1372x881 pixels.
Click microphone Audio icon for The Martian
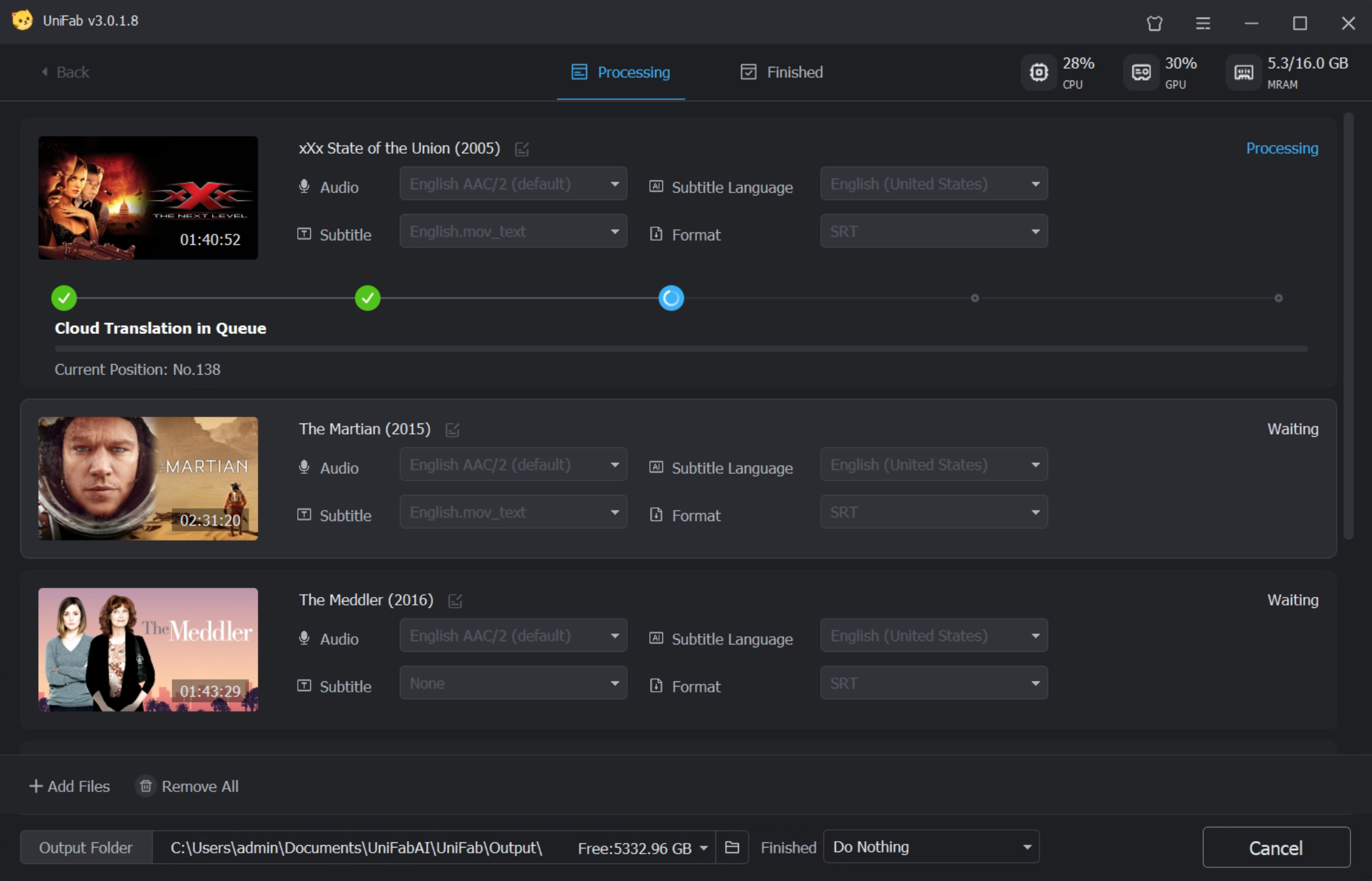[304, 467]
